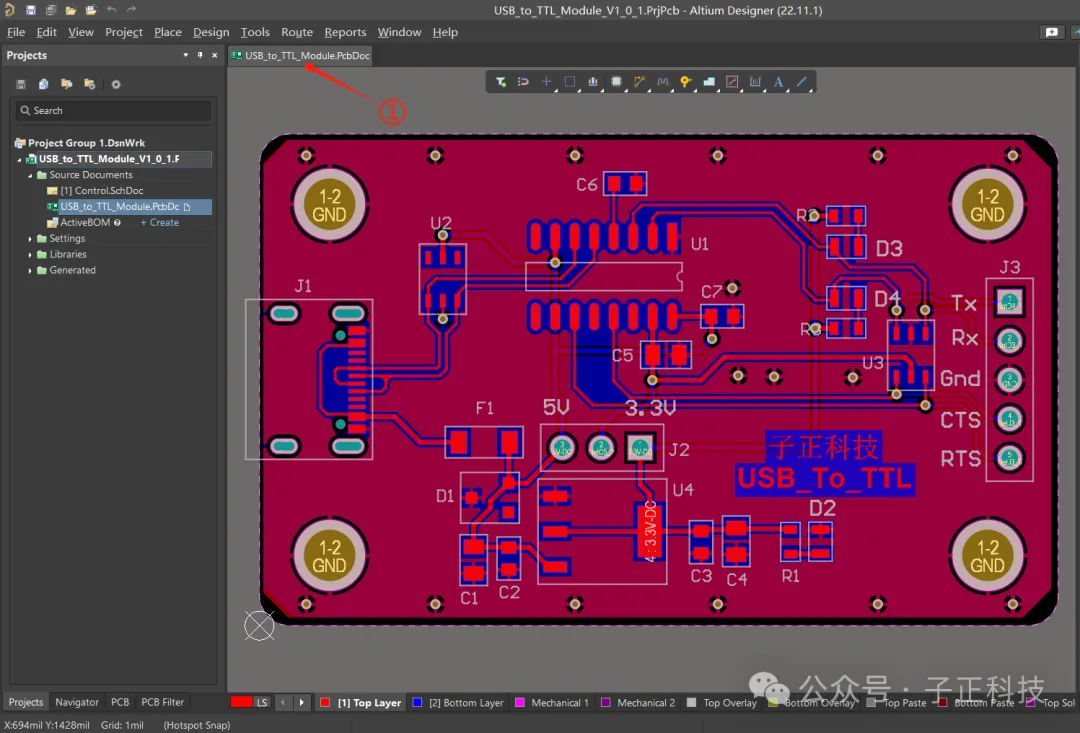
Task: Enable Hotspot Snap in the status bar
Action: [x=196, y=725]
